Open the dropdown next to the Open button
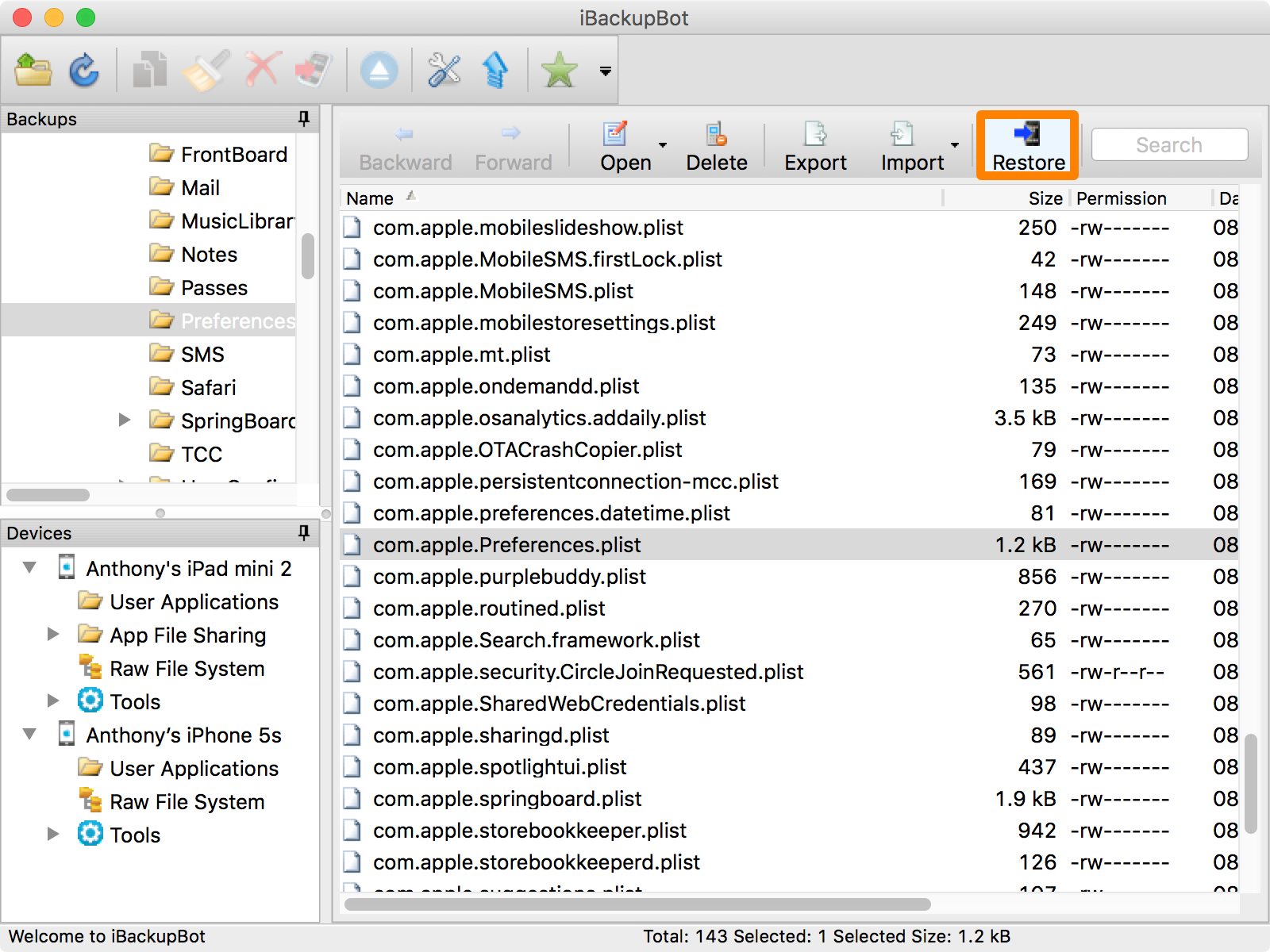Image resolution: width=1270 pixels, height=952 pixels. [x=661, y=145]
